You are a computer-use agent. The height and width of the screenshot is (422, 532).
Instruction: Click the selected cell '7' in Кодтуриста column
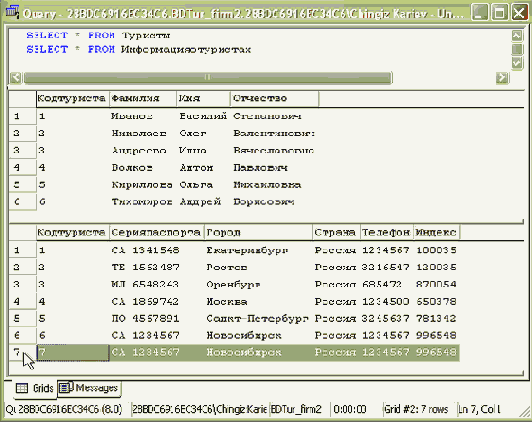(x=73, y=353)
